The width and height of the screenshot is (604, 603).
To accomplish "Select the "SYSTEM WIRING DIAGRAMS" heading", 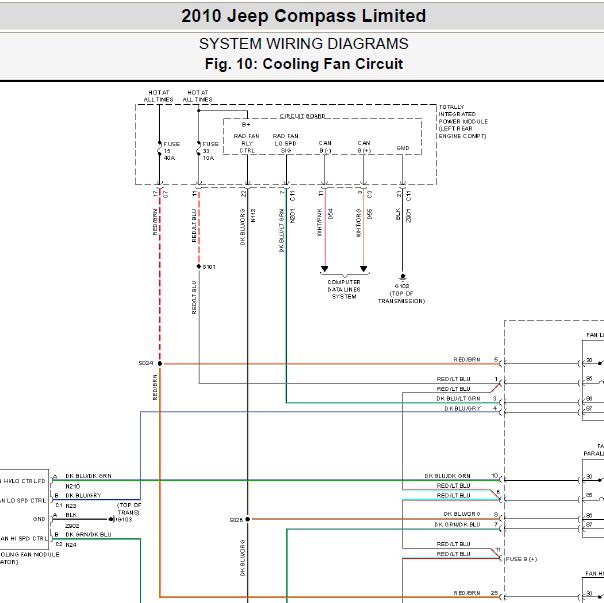I will 304,44.
